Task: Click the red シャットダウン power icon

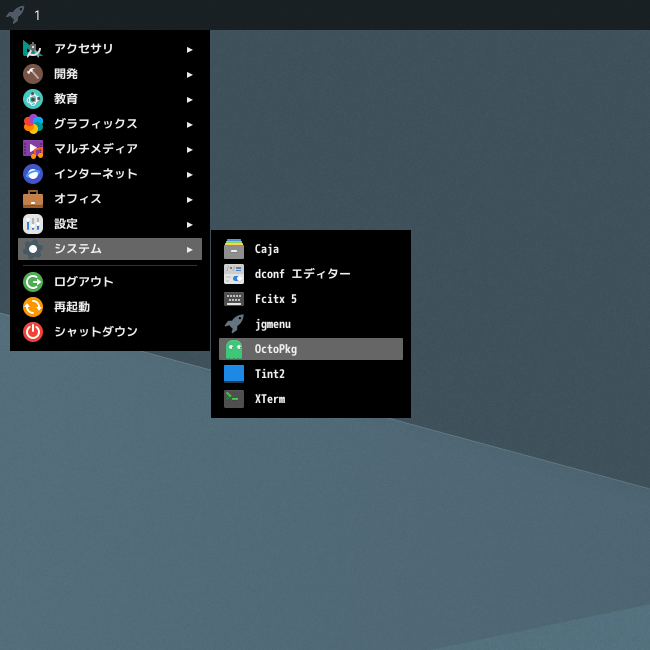Action: click(x=33, y=332)
